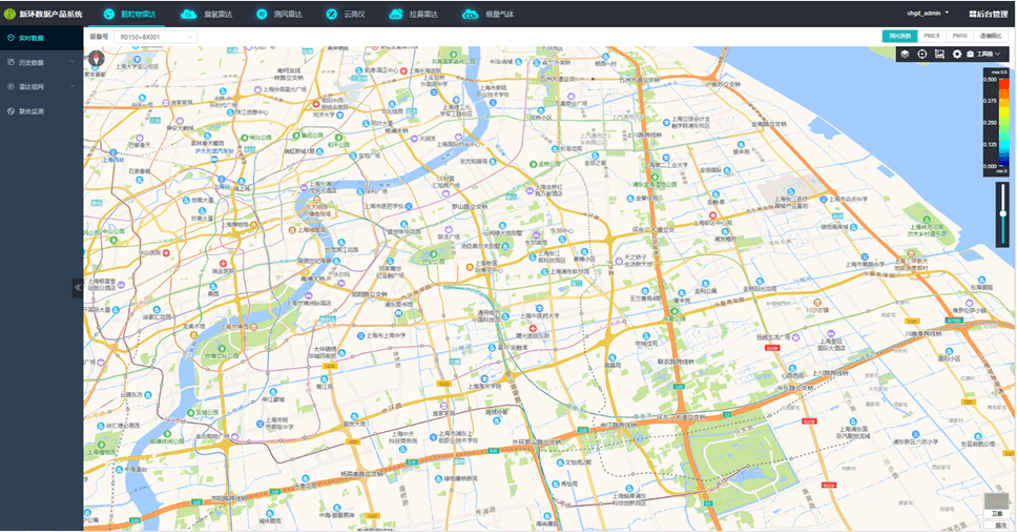Click the vertical opacity slider handle
Viewport: 1017px width, 532px height.
pos(1002,213)
